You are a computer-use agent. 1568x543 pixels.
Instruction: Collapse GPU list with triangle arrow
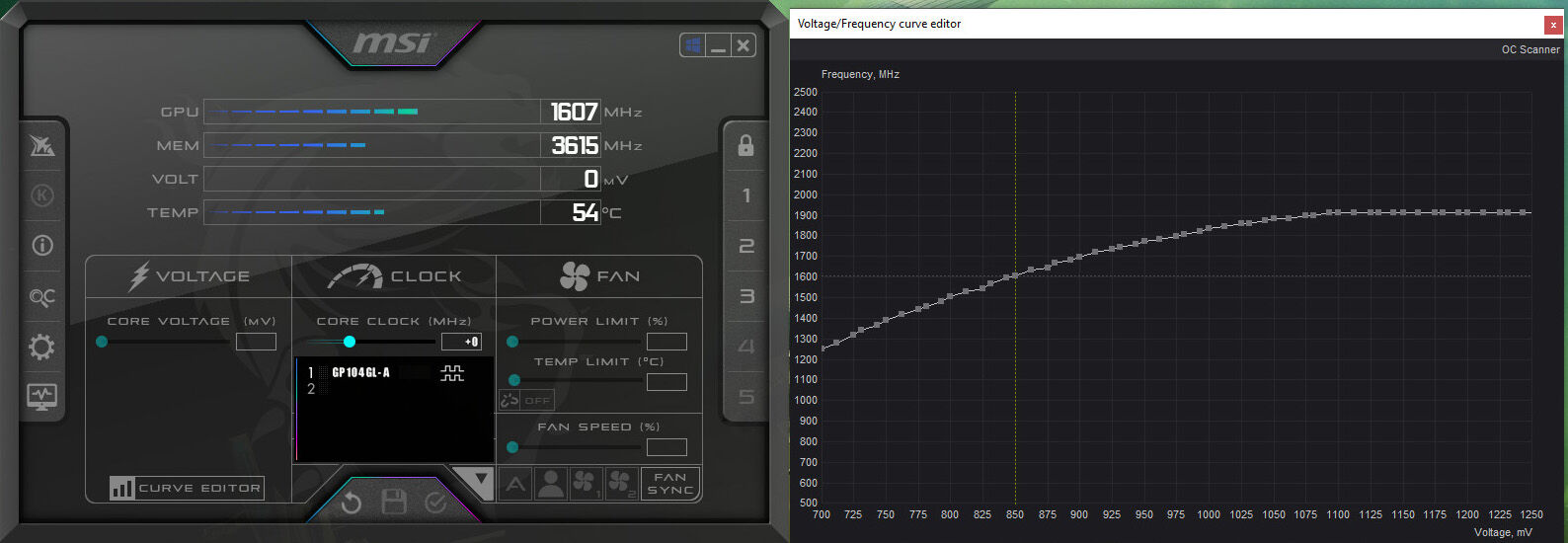tap(481, 481)
